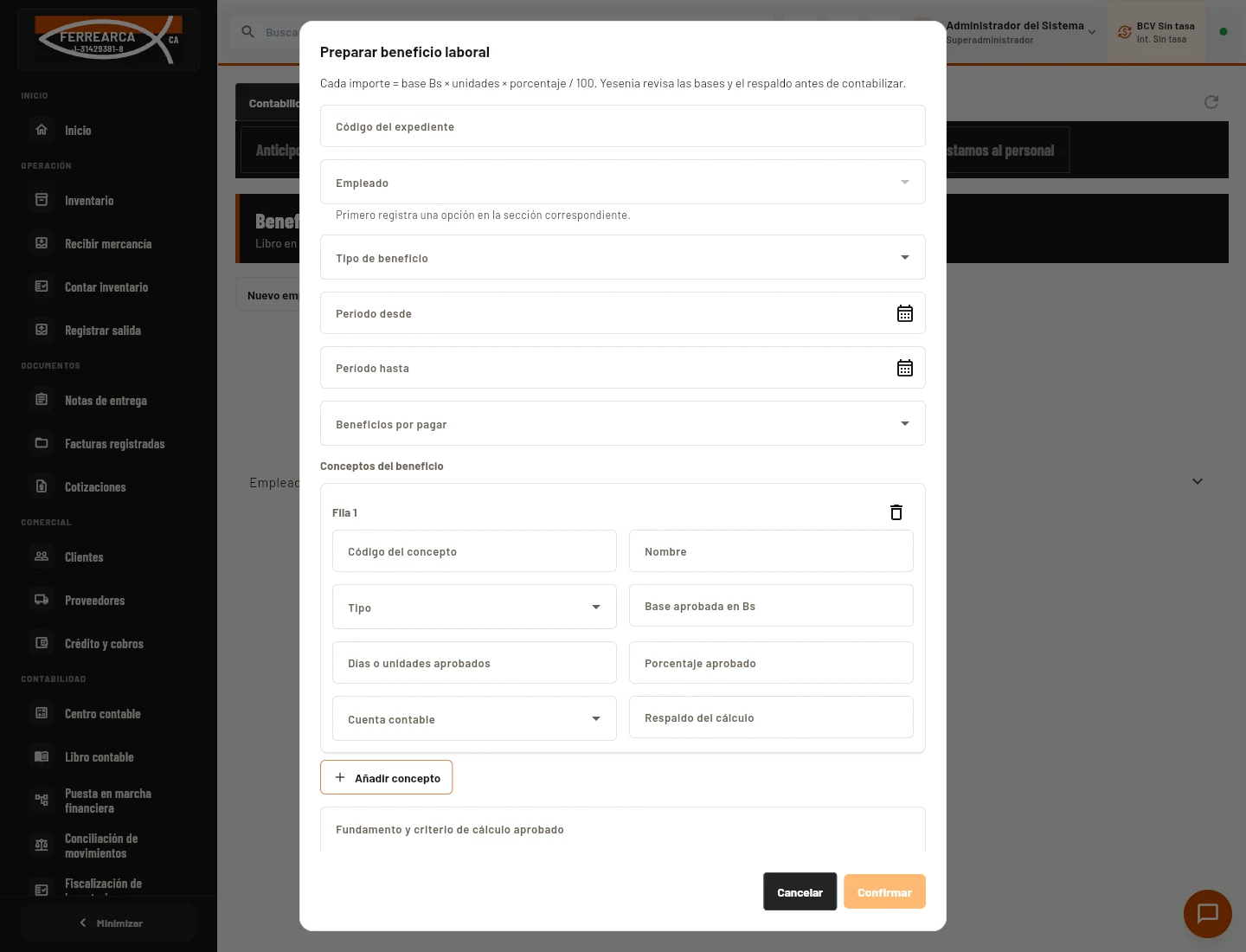Focus the Días o unidades aprobados field
The image size is (1246, 952).
(474, 663)
